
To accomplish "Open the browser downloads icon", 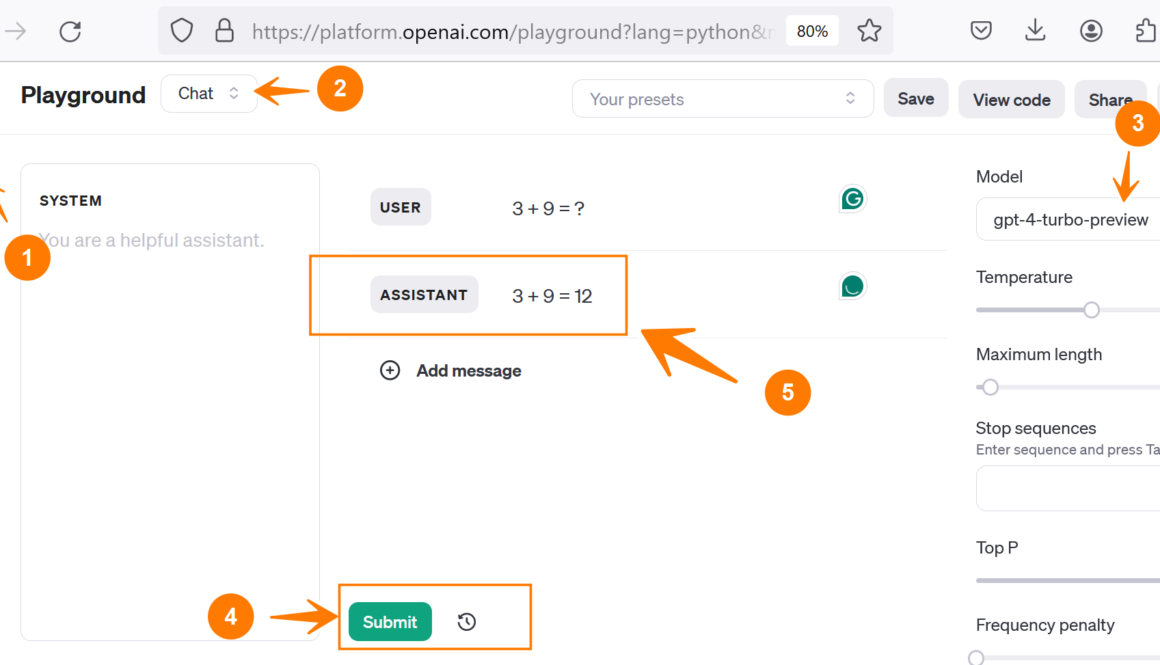I will tap(1035, 32).
